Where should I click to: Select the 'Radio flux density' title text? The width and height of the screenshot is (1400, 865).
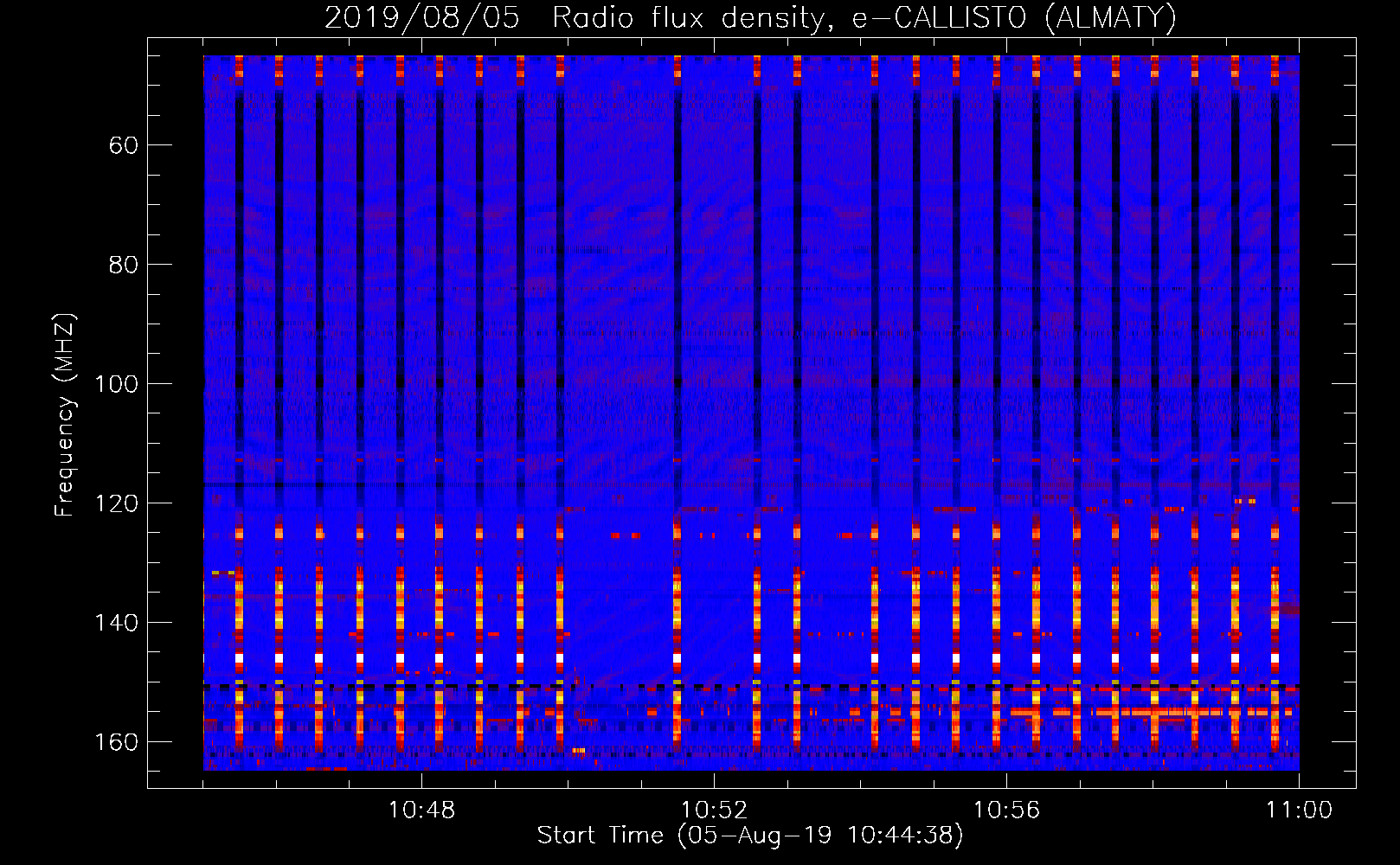click(688, 17)
